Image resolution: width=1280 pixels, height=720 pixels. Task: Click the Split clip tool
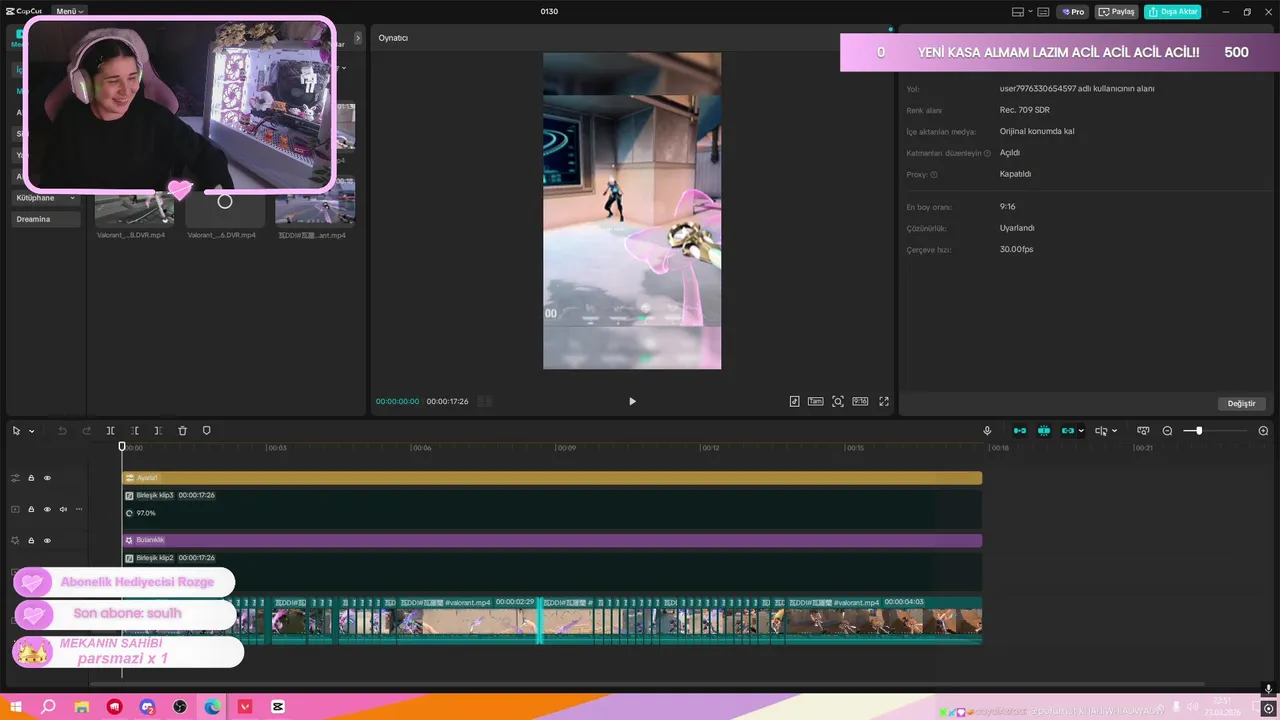[110, 431]
